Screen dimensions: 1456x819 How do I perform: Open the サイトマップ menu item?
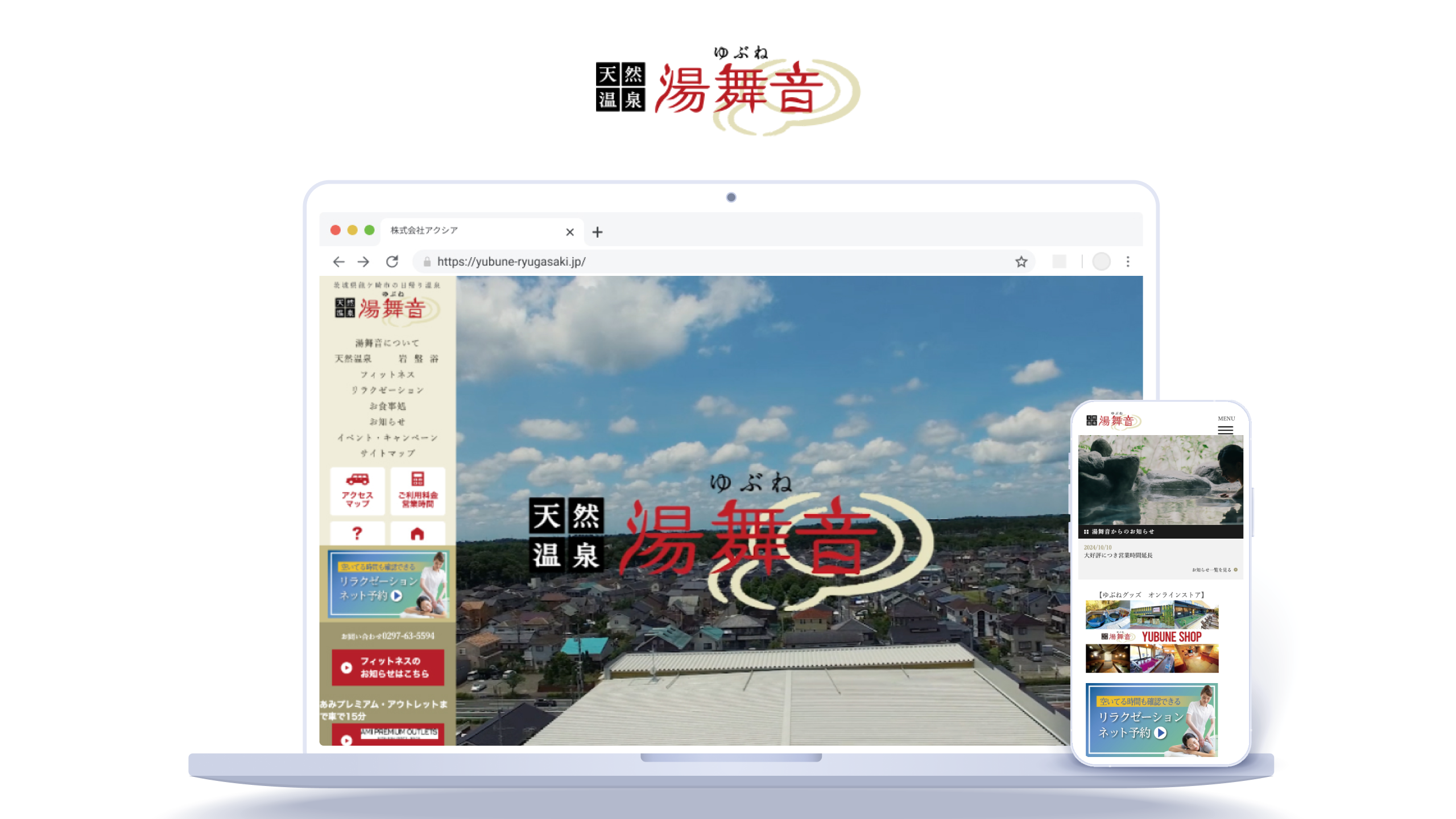point(387,453)
